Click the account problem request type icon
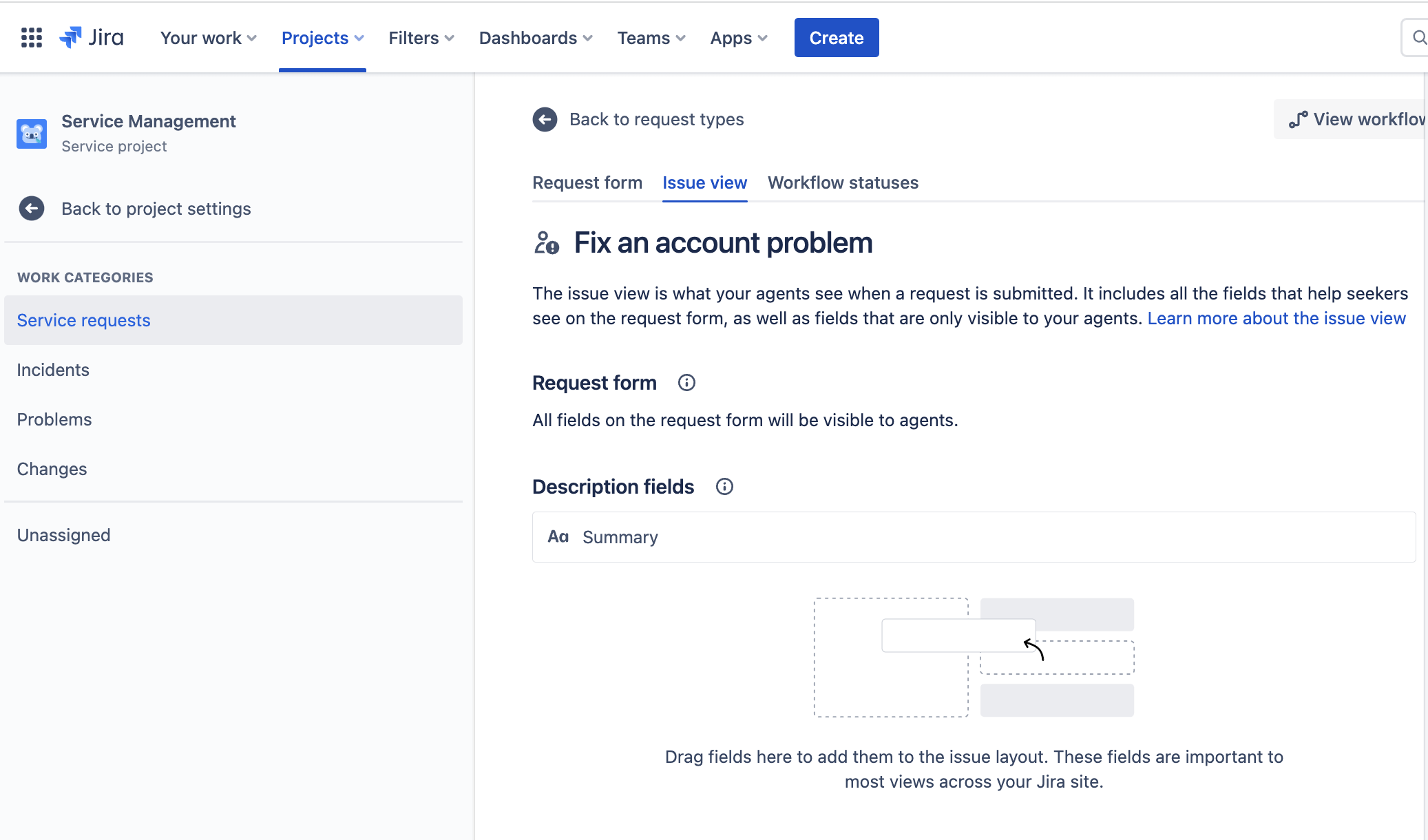Viewport: 1428px width, 840px height. pyautogui.click(x=547, y=243)
